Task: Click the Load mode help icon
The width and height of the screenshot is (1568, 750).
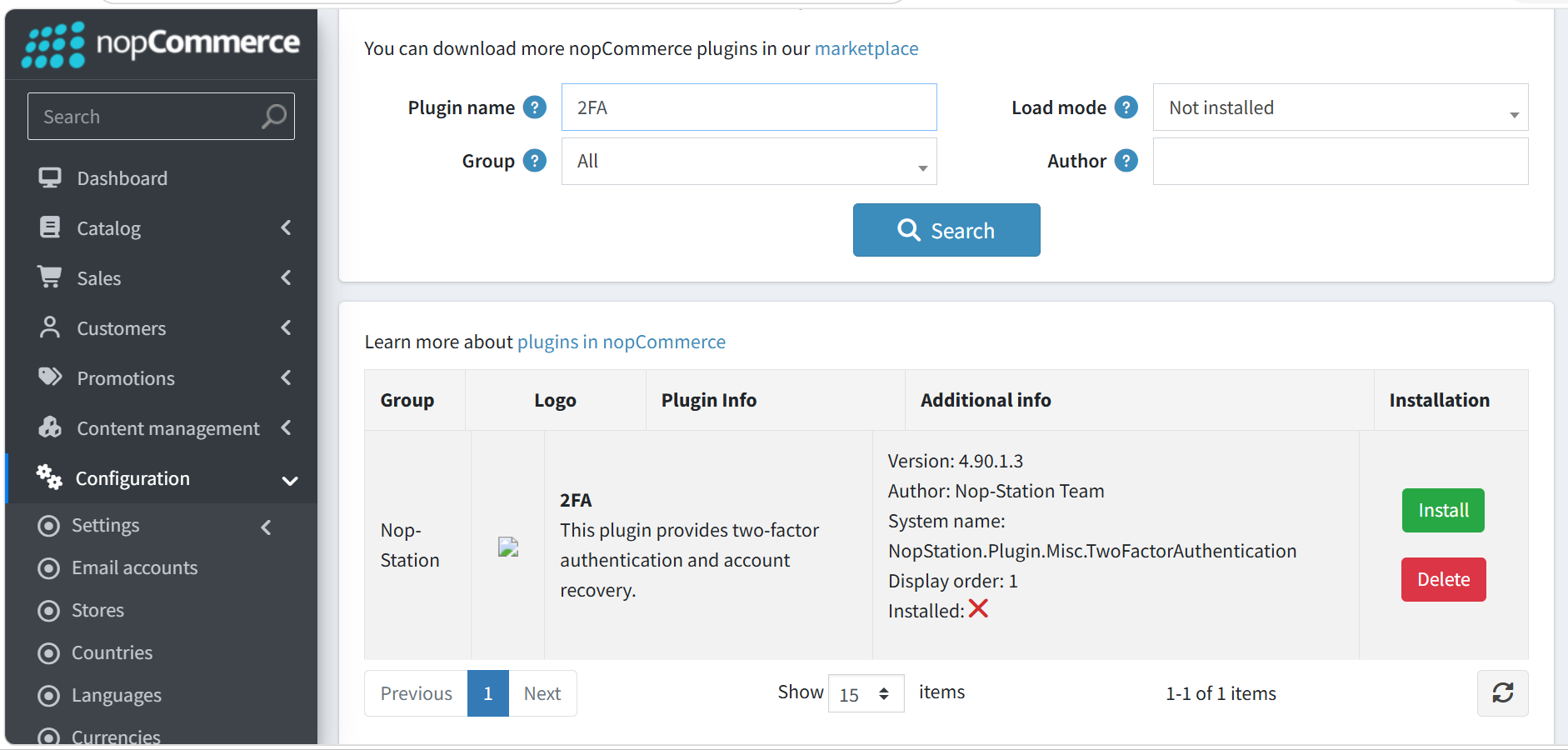Action: tap(1126, 107)
